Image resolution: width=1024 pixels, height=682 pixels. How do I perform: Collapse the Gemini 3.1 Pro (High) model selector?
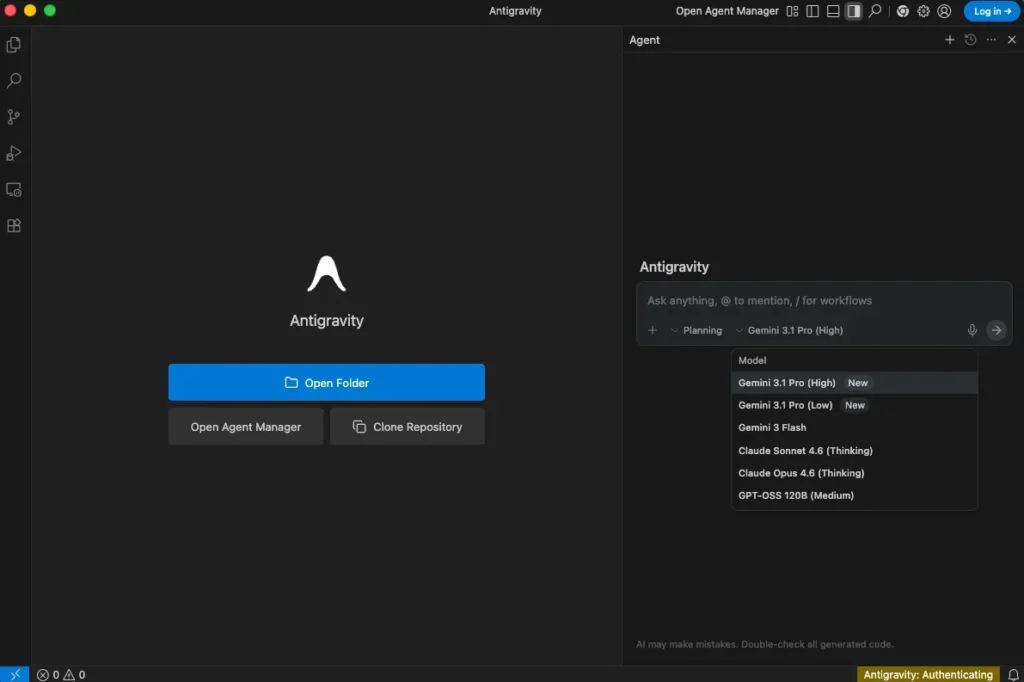(789, 330)
